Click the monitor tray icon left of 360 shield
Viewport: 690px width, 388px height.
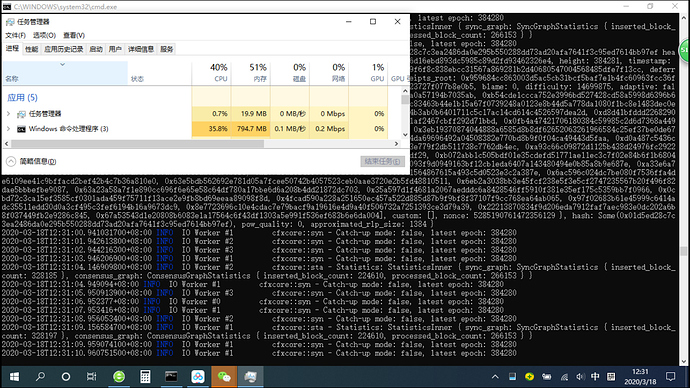pos(512,377)
